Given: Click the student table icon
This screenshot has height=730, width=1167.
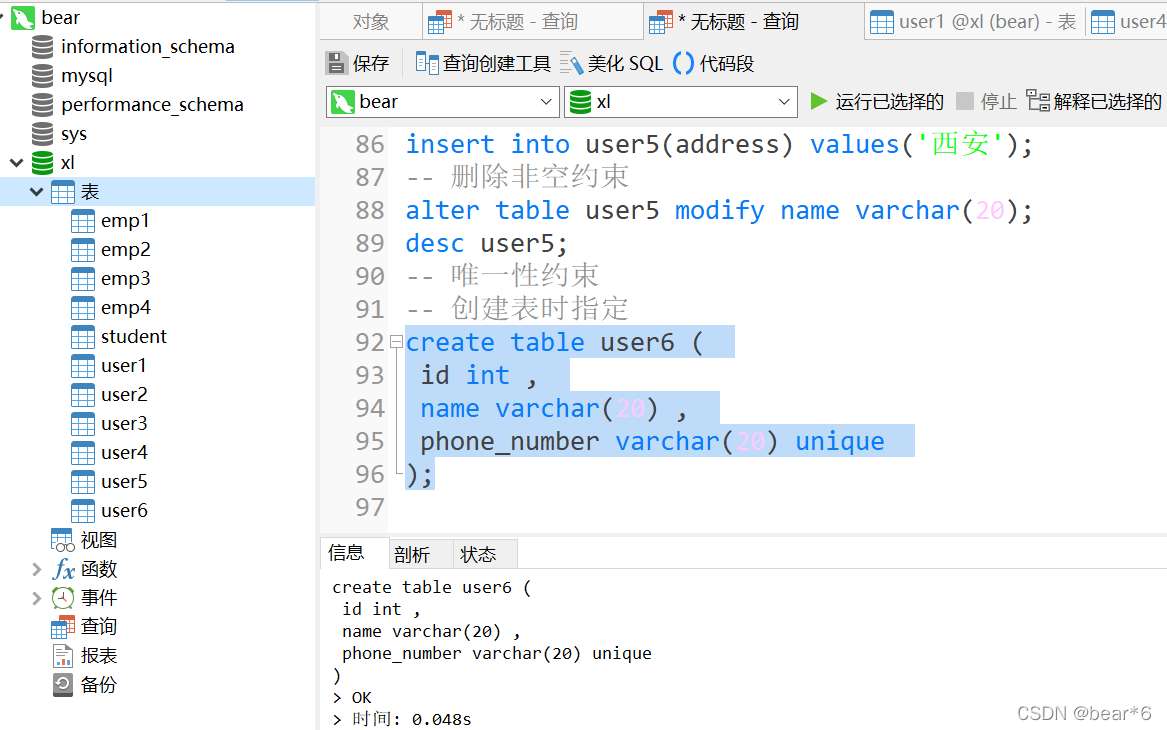Looking at the screenshot, I should point(83,337).
